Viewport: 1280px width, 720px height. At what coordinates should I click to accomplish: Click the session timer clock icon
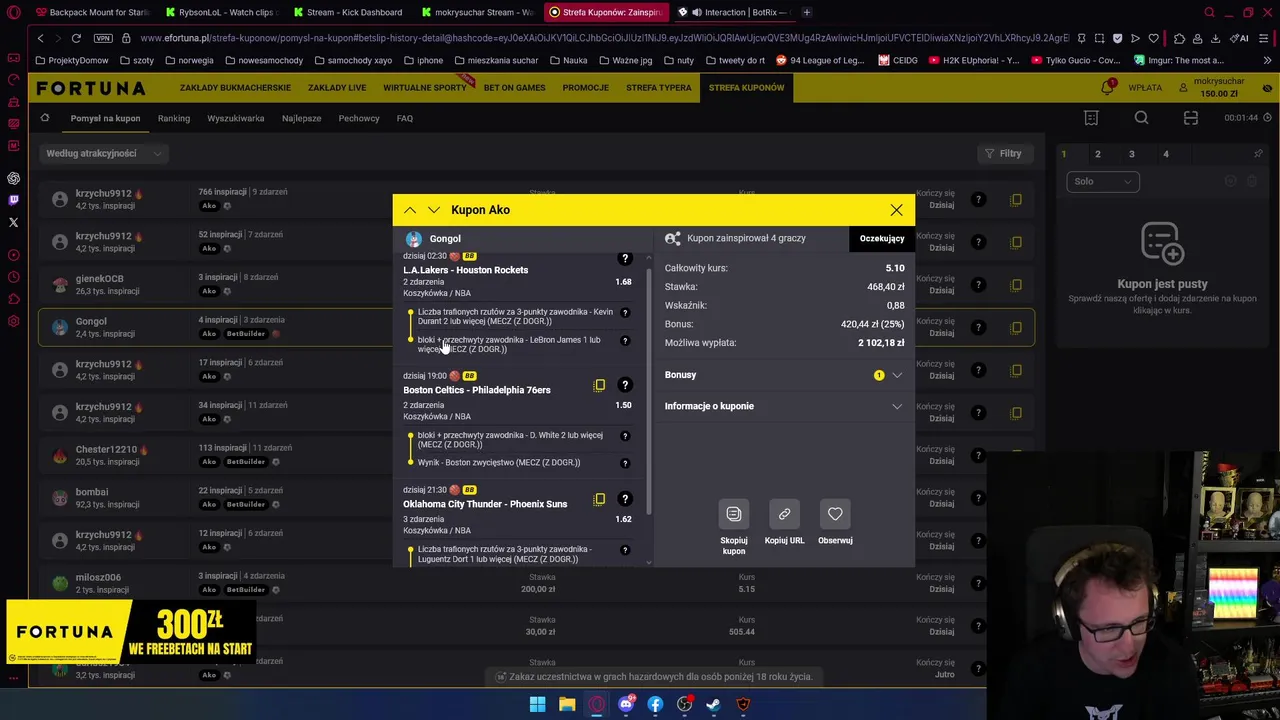click(1268, 118)
